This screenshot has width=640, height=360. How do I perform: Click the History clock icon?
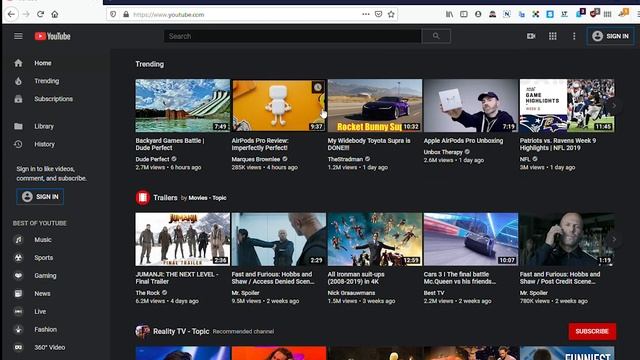click(18, 144)
